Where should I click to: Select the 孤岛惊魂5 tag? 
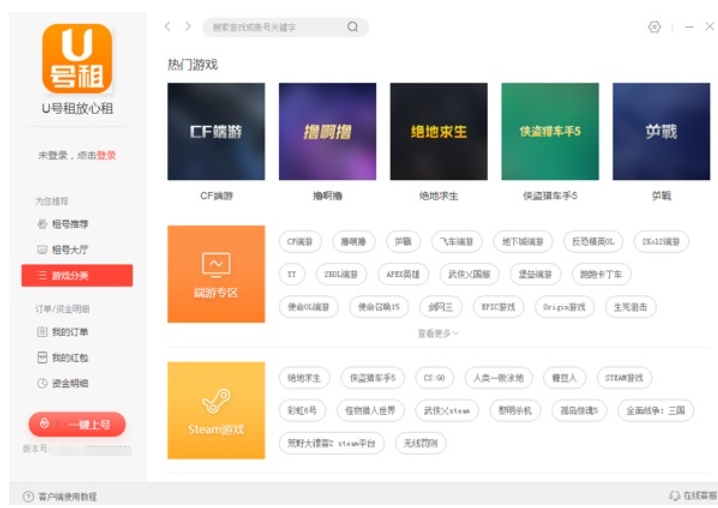click(x=579, y=410)
